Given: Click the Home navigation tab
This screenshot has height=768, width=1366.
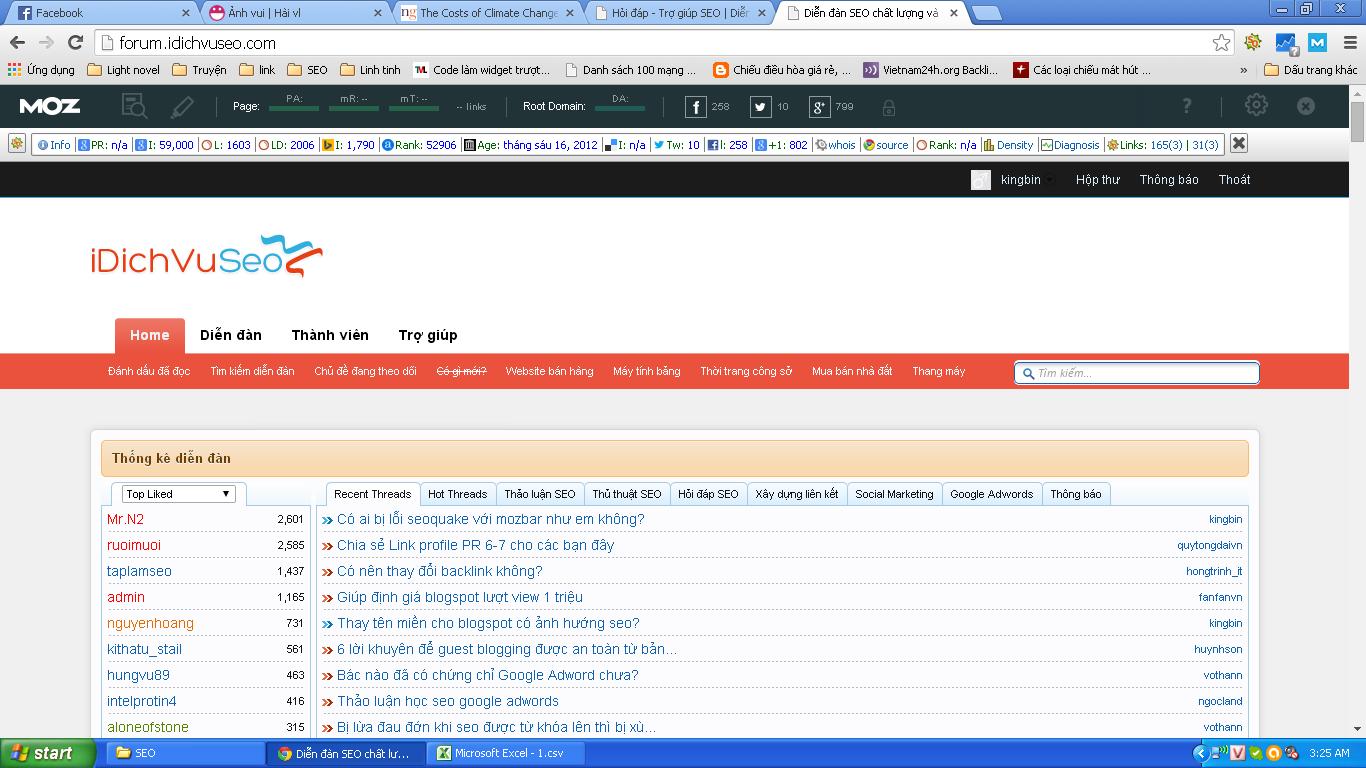Looking at the screenshot, I should pyautogui.click(x=149, y=336).
